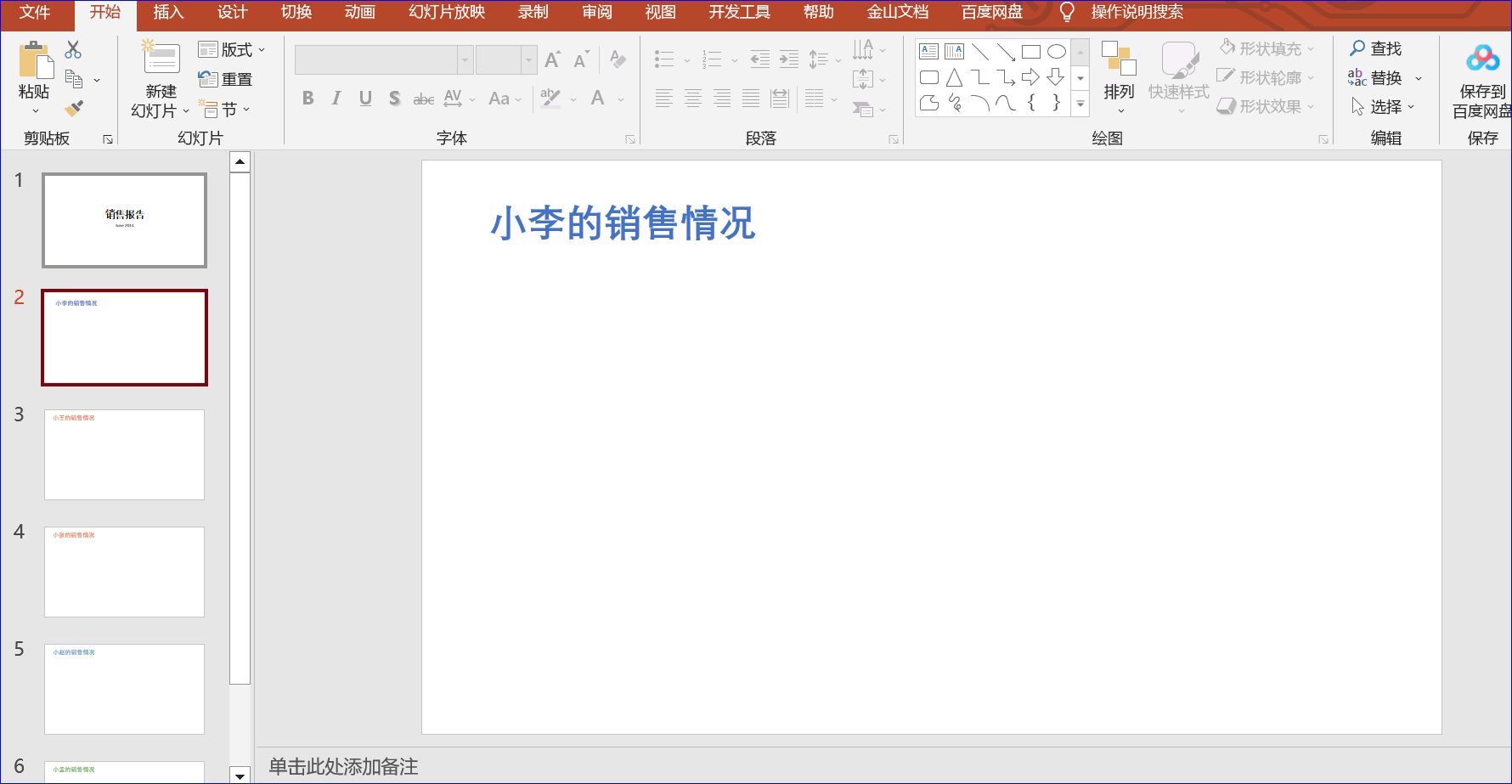Toggle bold formatting
The image size is (1512, 784).
coord(308,99)
